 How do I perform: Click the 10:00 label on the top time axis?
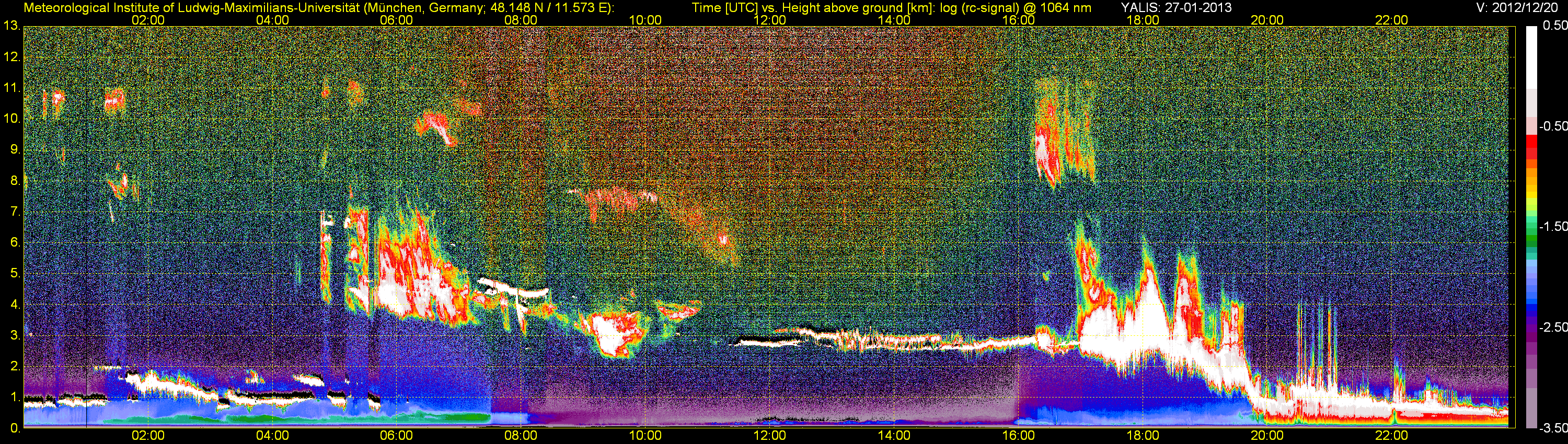tap(645, 20)
